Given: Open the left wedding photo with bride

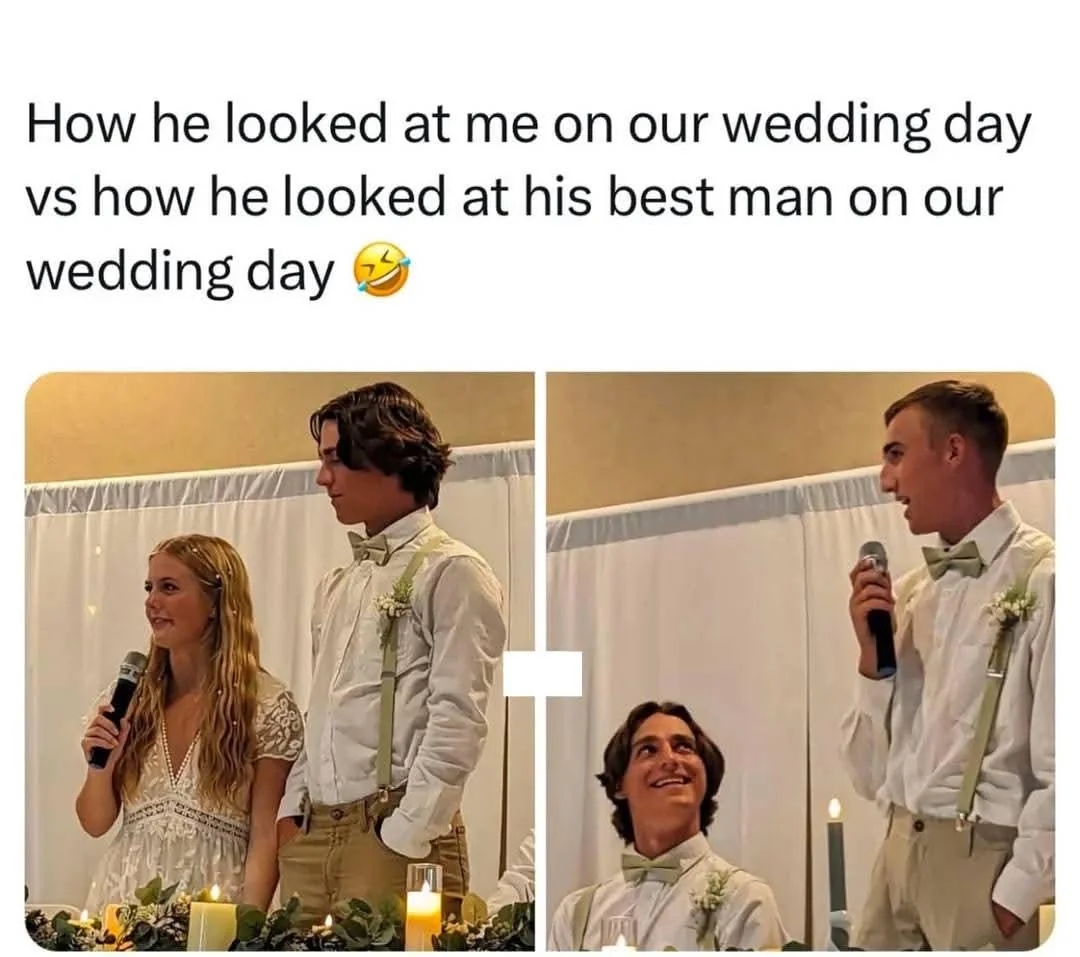Looking at the screenshot, I should pos(280,661).
